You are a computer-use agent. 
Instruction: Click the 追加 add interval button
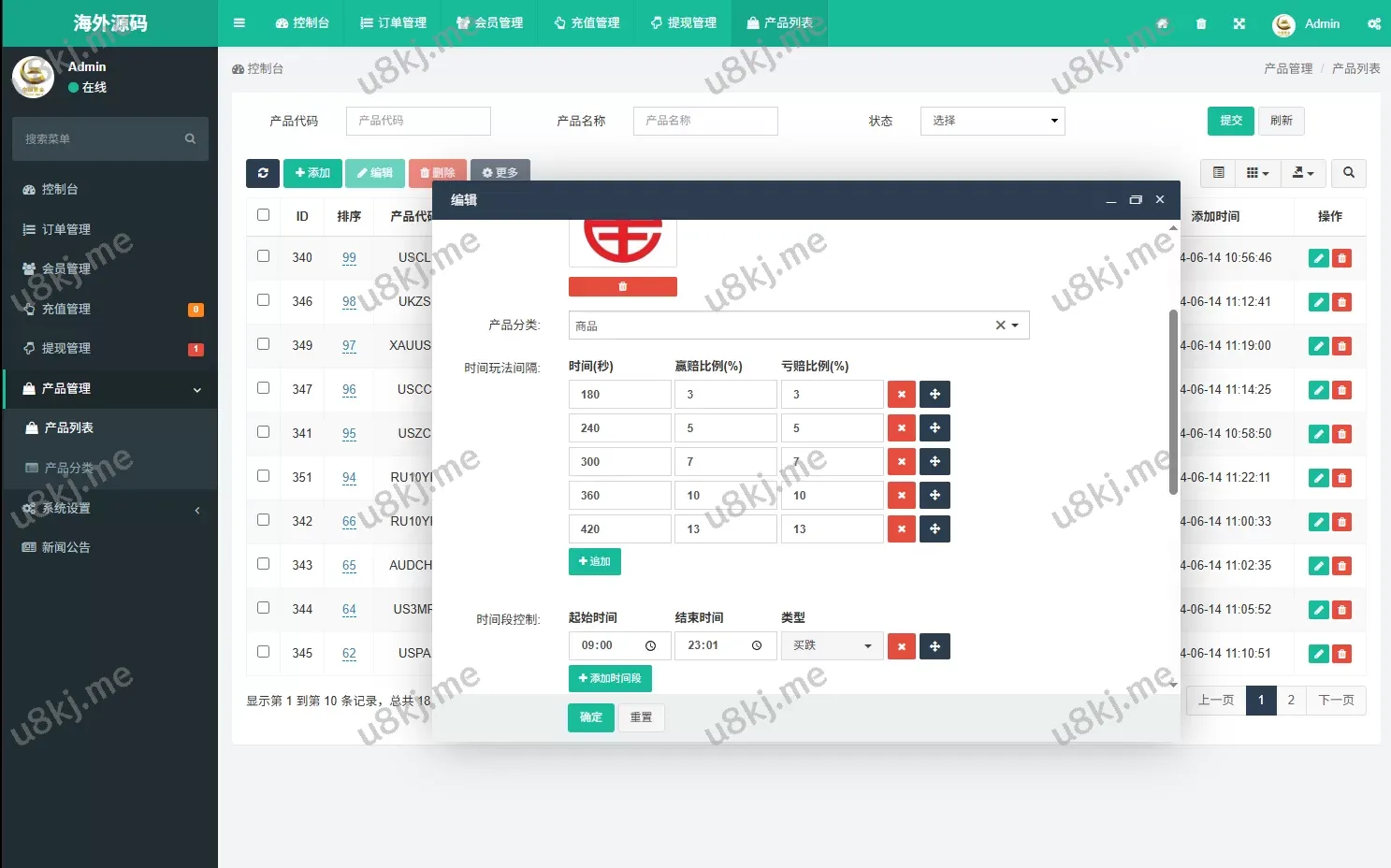(x=594, y=562)
